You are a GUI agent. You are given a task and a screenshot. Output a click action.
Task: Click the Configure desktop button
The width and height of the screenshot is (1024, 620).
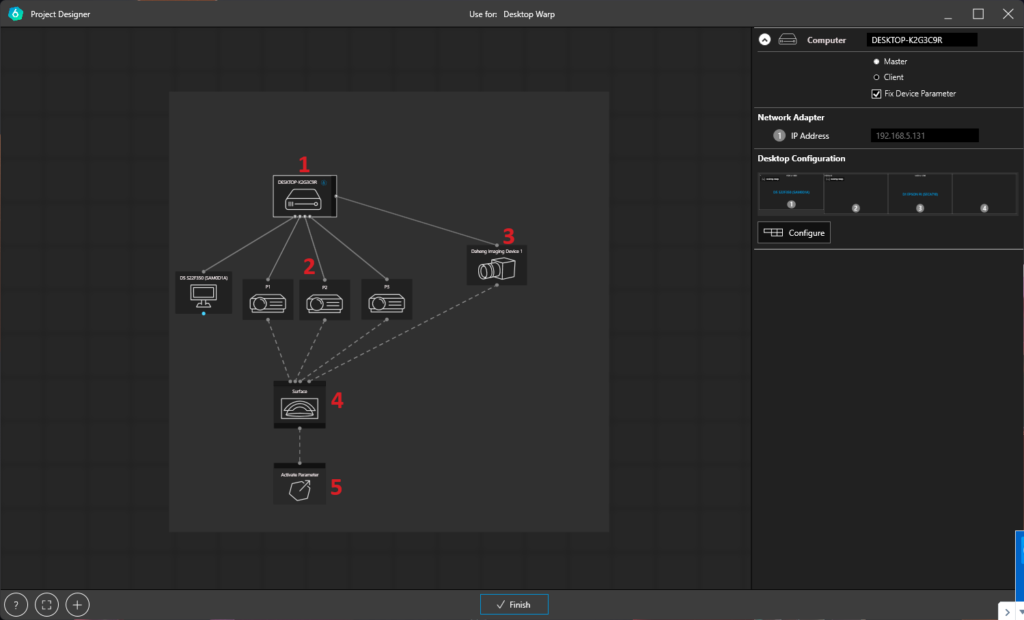[x=794, y=233]
